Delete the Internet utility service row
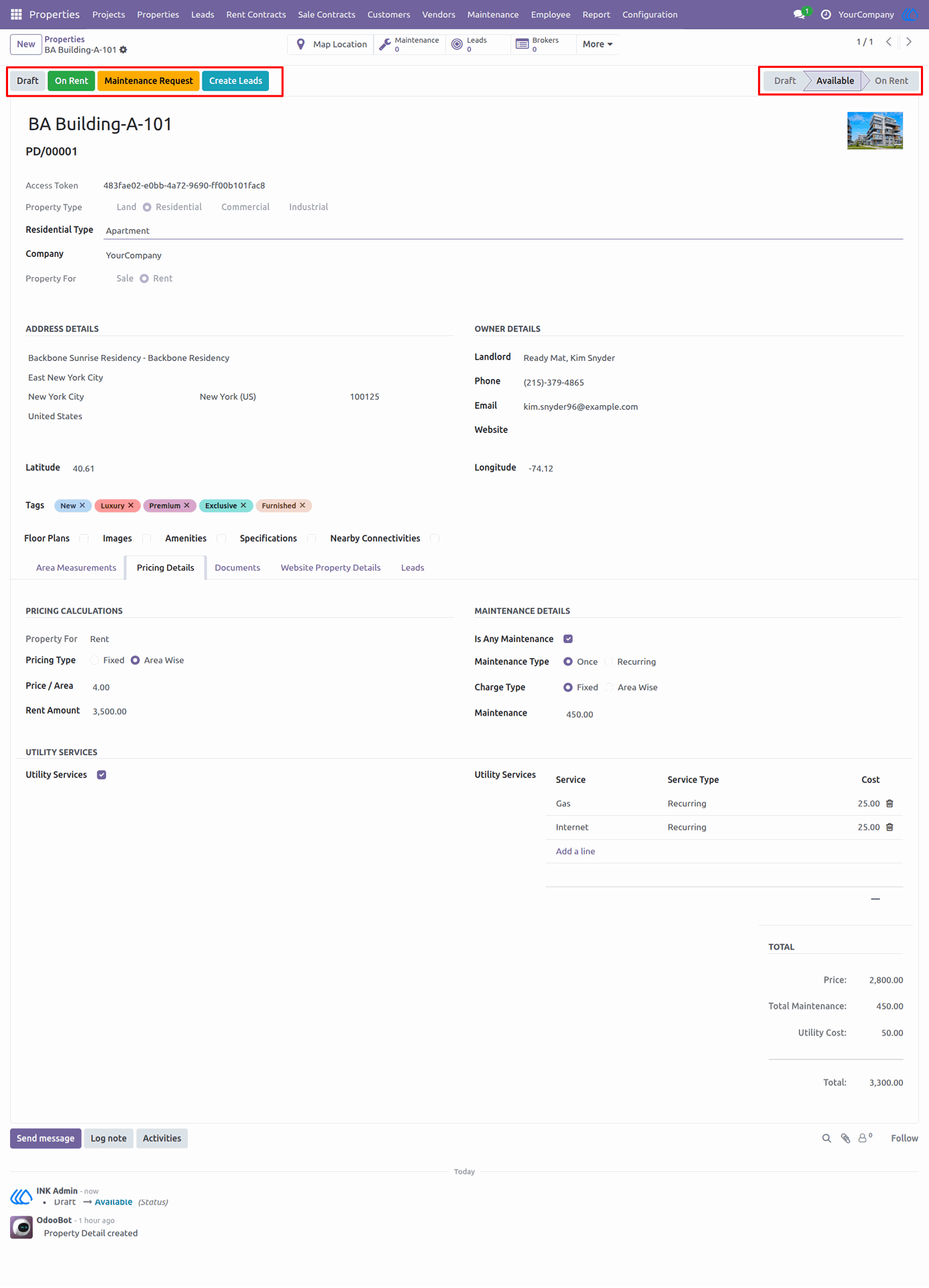 click(890, 827)
